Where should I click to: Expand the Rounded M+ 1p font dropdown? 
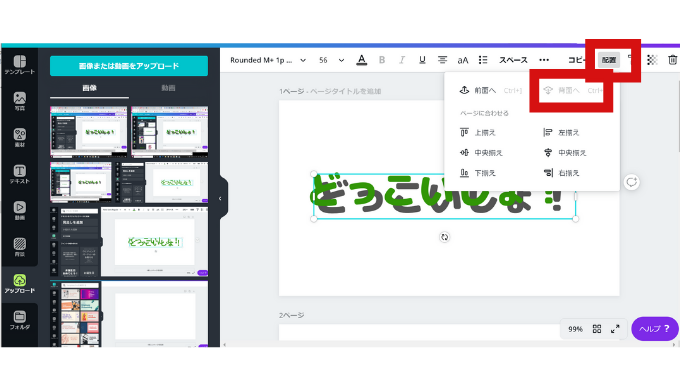[268, 60]
